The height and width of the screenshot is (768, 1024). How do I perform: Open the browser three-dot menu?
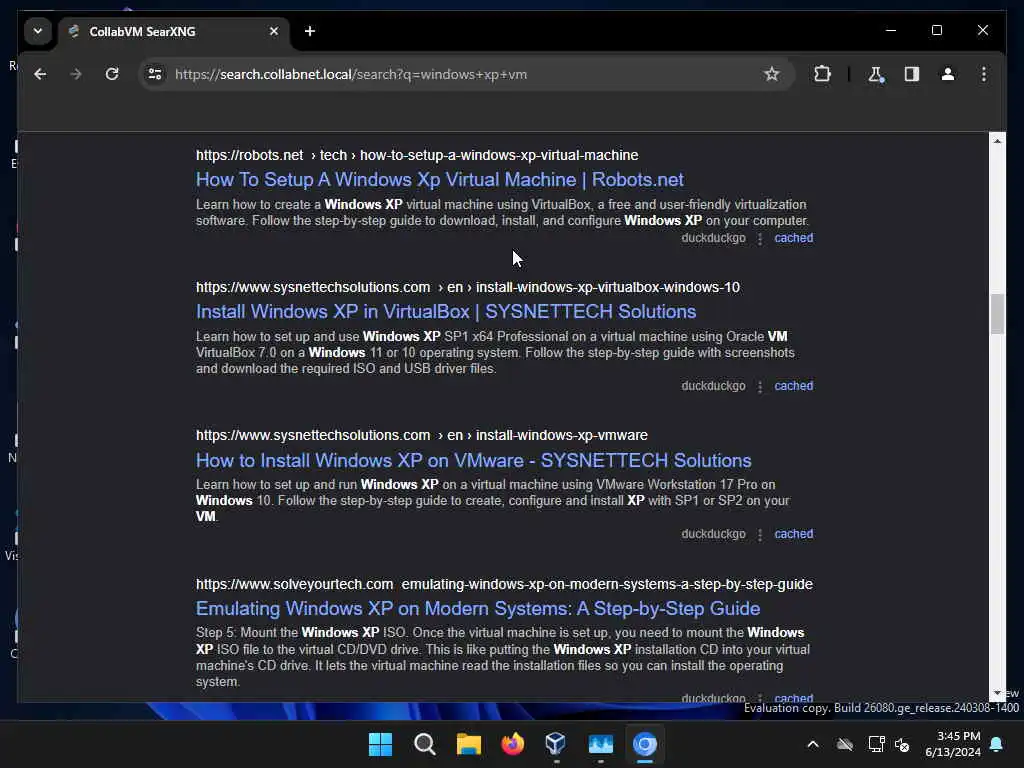984,74
